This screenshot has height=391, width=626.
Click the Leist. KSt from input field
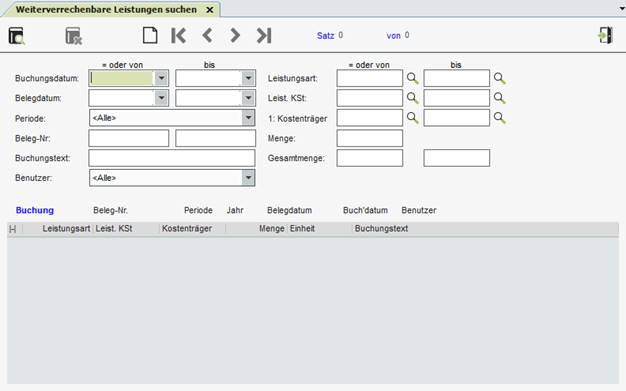coord(369,98)
